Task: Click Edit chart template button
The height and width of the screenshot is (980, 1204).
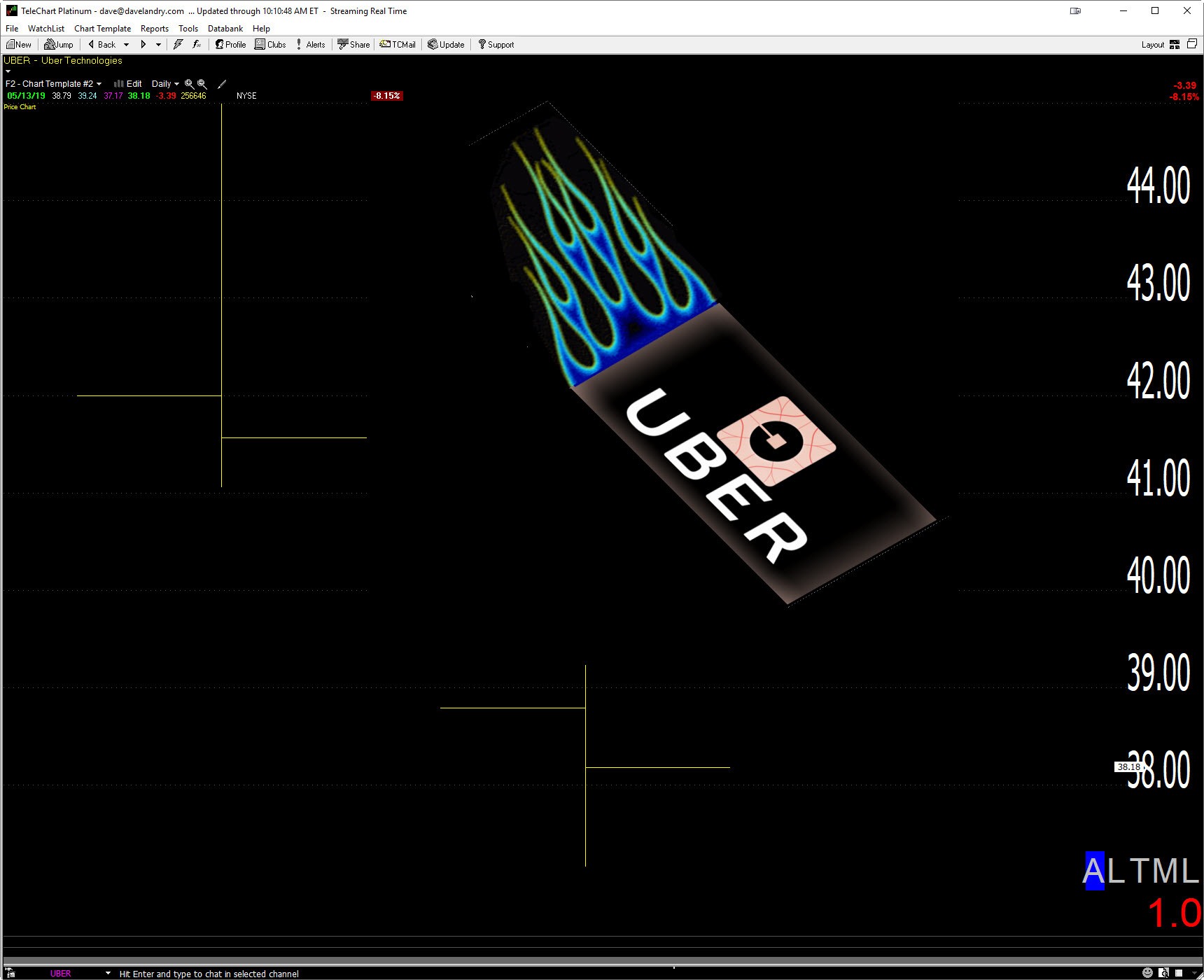Action: pyautogui.click(x=128, y=84)
